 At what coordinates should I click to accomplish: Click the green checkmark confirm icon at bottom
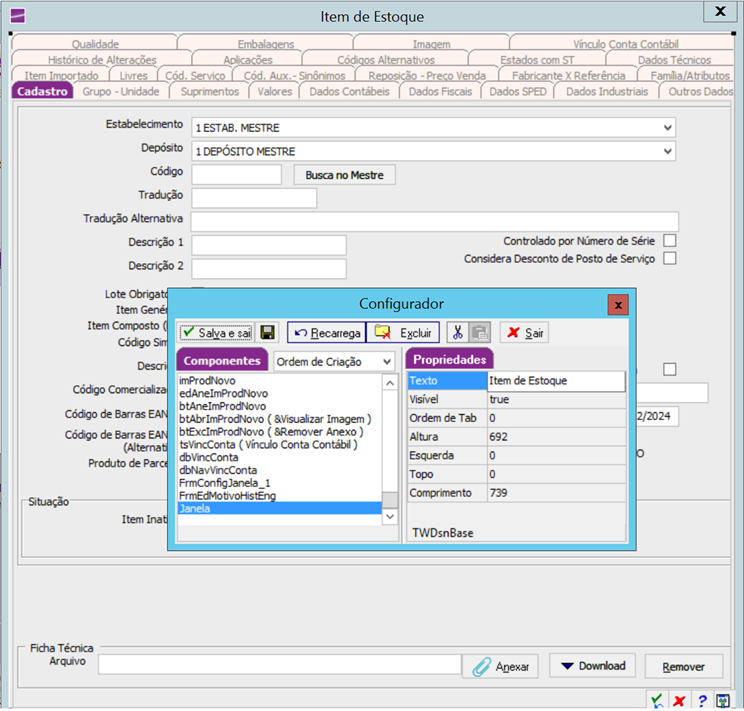[x=657, y=700]
